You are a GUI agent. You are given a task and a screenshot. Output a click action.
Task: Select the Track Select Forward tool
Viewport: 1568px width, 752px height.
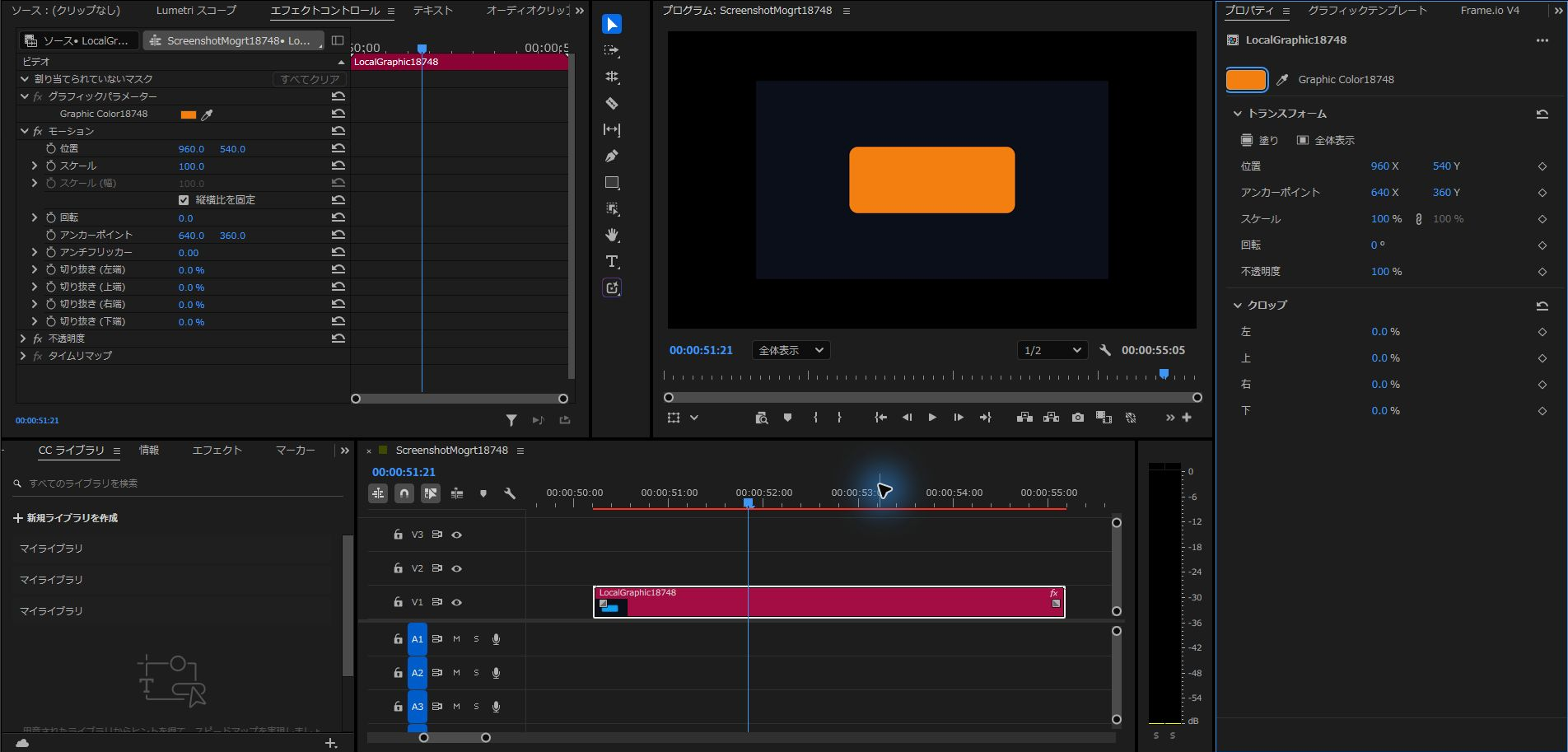pos(612,50)
